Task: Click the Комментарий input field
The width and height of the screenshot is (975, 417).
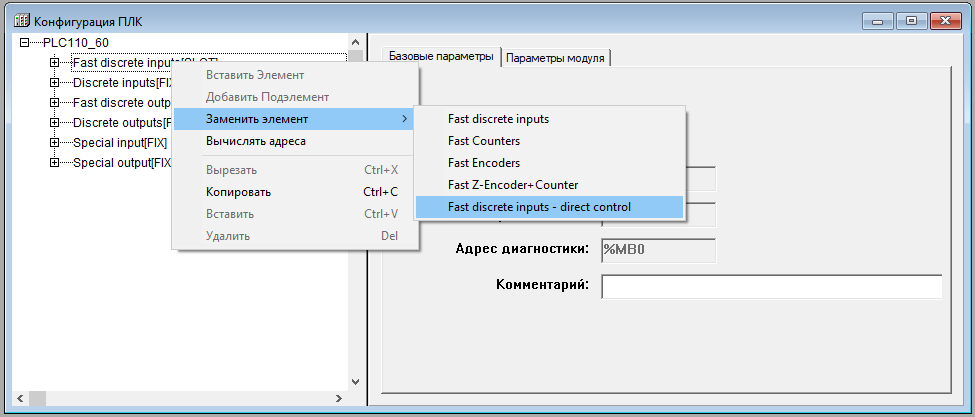Action: [771, 287]
